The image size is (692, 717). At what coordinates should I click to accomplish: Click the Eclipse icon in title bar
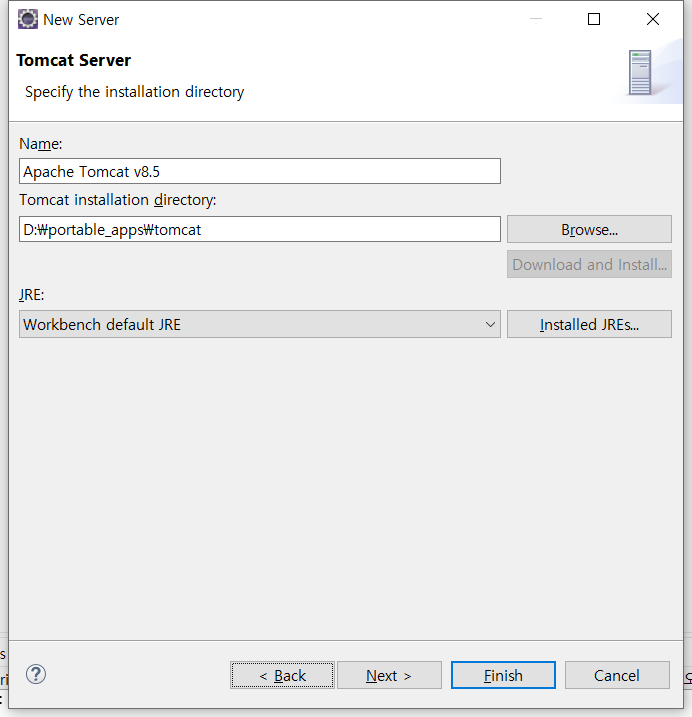(27, 20)
